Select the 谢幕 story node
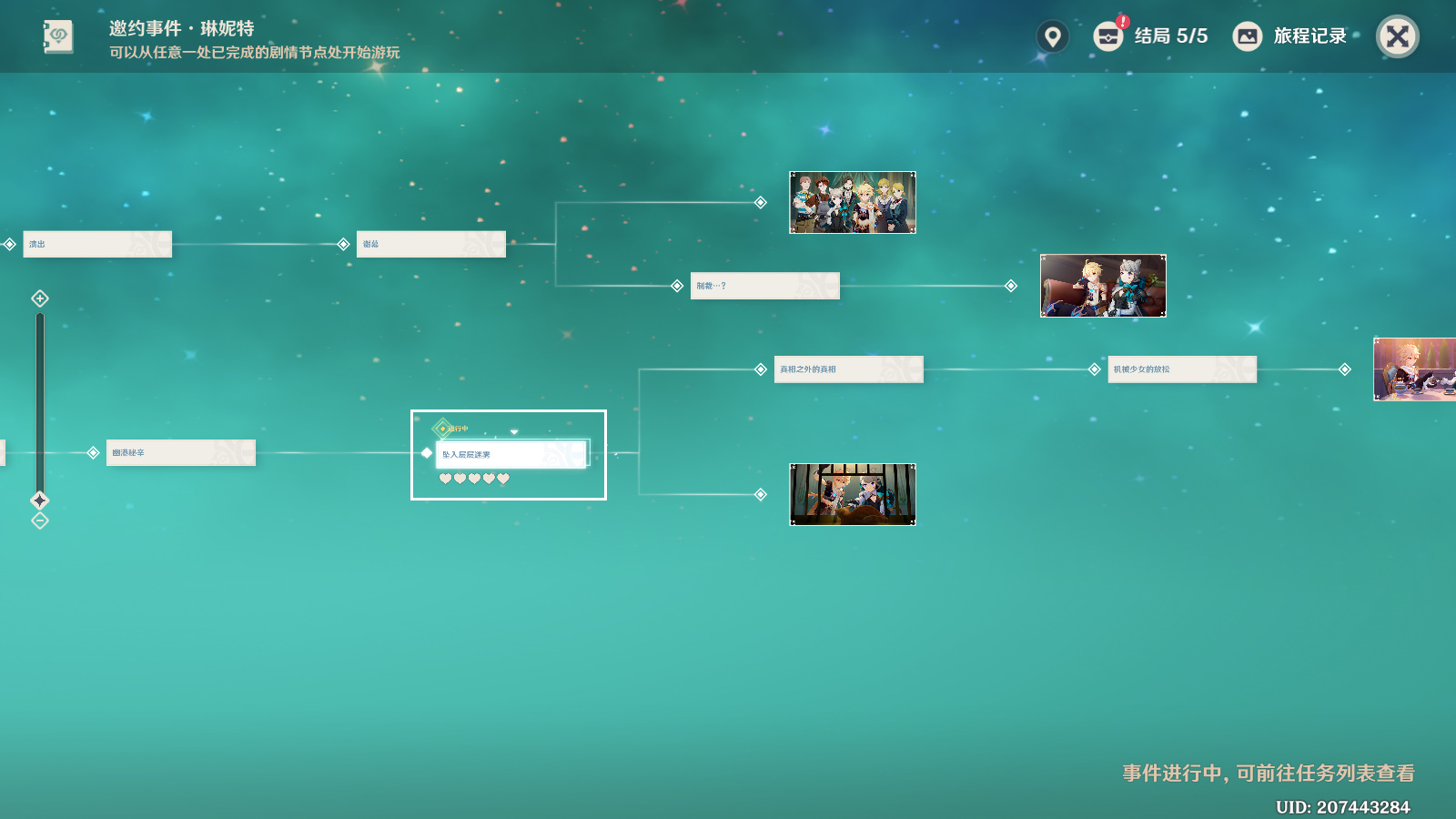 [x=431, y=244]
